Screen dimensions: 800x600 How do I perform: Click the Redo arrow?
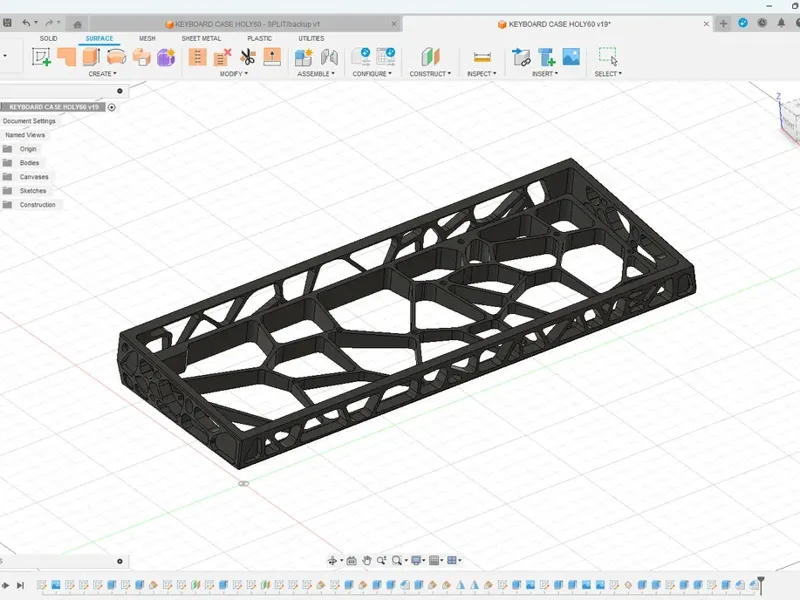49,23
